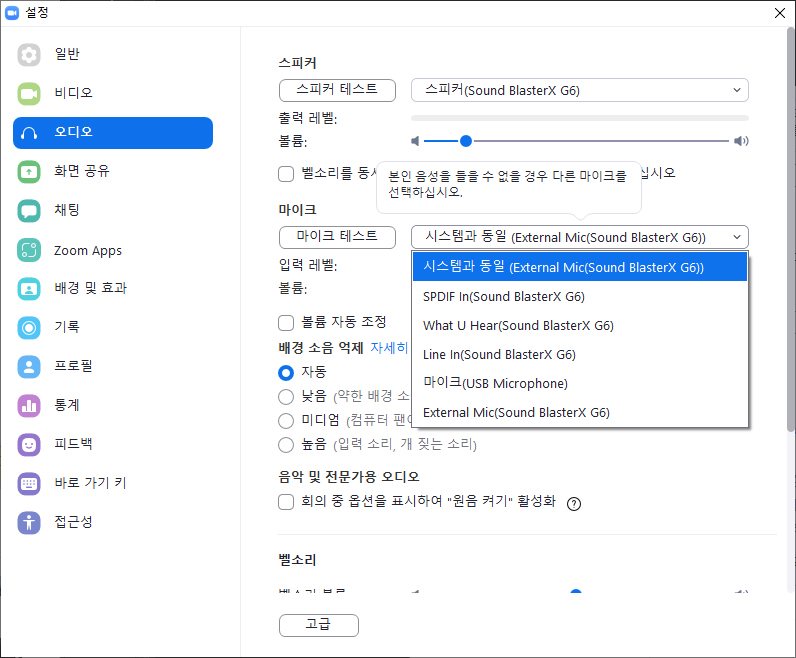
Task: Collapse the 마이크 device dropdown
Action: click(580, 237)
